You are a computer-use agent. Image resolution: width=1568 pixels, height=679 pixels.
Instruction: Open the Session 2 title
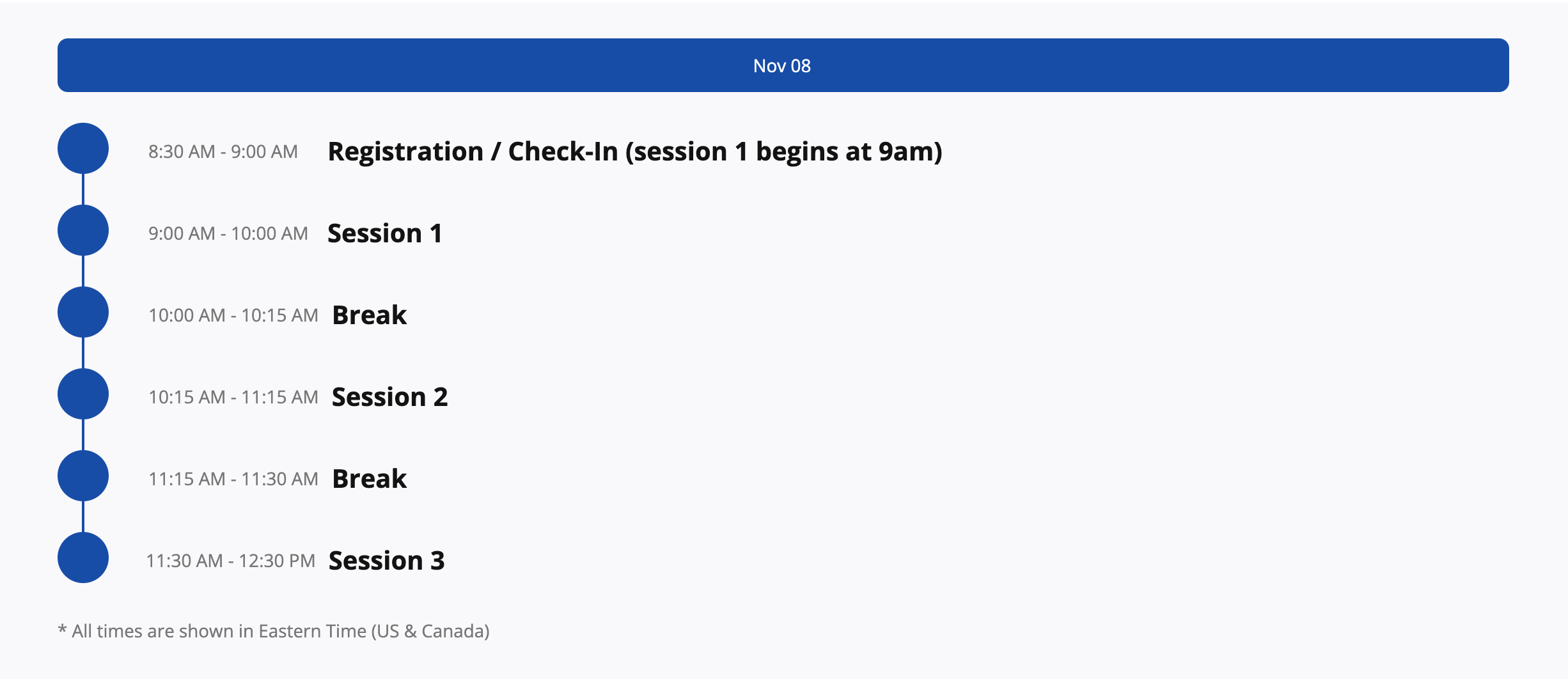tap(389, 397)
